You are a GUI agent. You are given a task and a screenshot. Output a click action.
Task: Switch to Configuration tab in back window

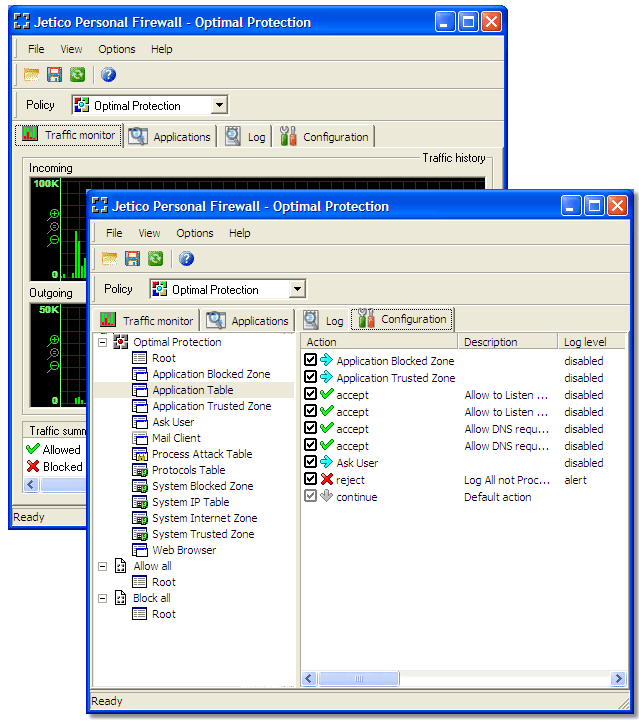pos(324,136)
